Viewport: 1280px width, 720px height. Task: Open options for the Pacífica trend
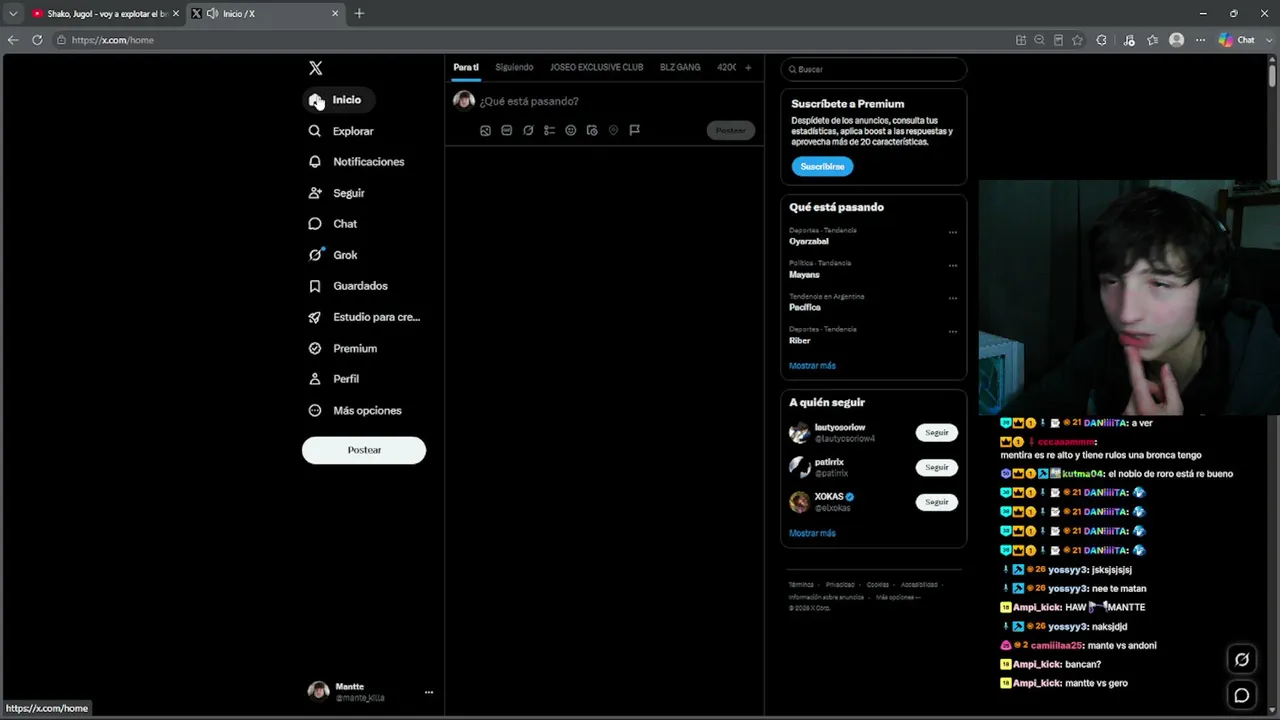pyautogui.click(x=953, y=298)
